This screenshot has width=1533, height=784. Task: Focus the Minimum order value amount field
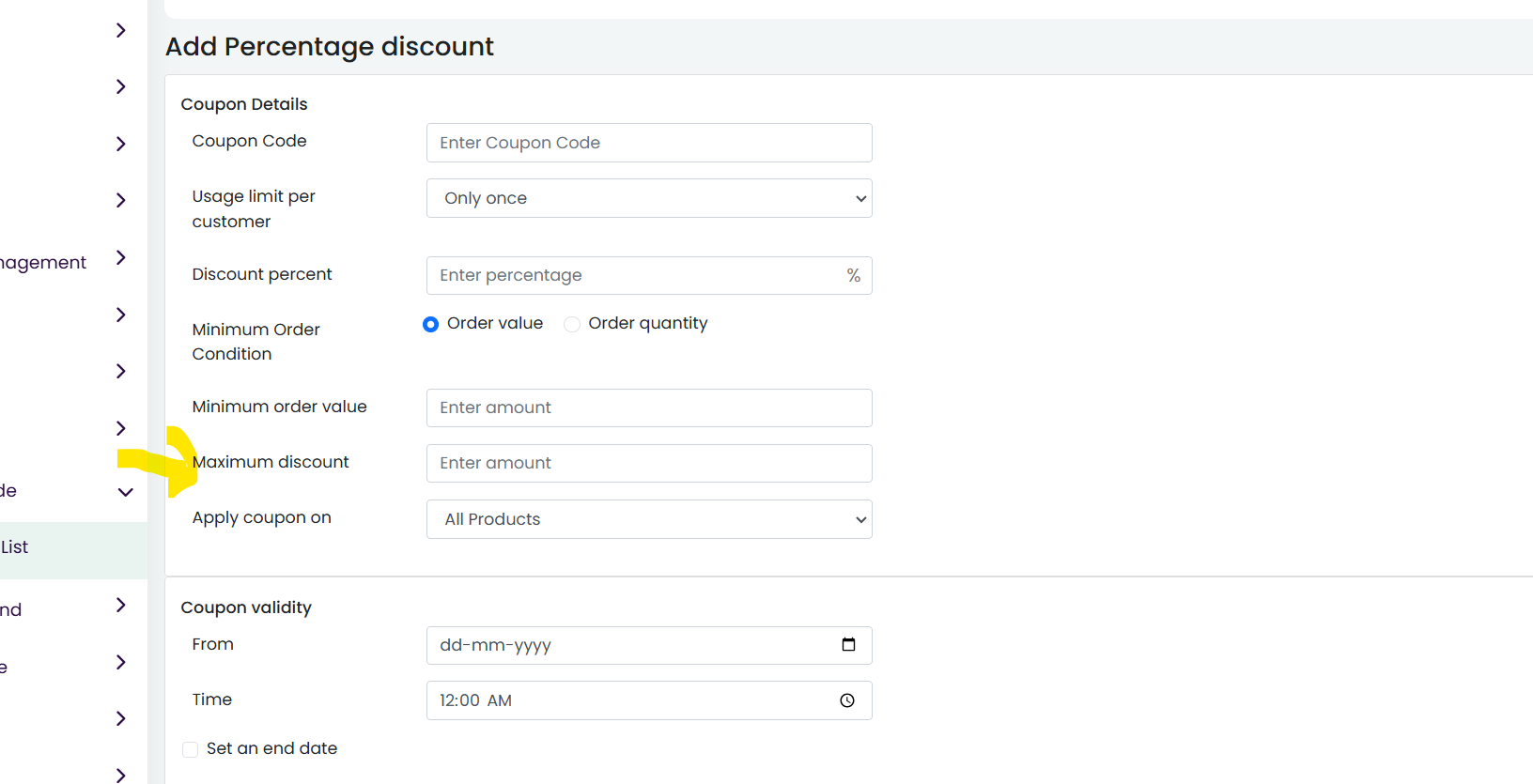point(649,407)
